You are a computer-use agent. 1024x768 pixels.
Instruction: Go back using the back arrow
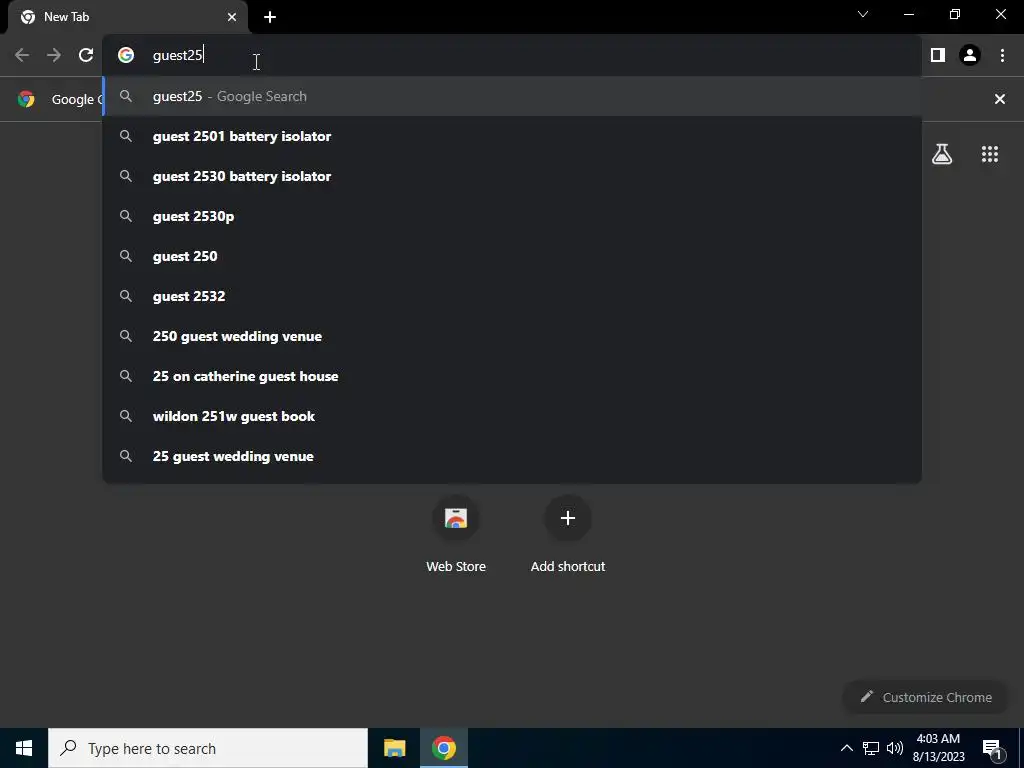[x=22, y=56]
